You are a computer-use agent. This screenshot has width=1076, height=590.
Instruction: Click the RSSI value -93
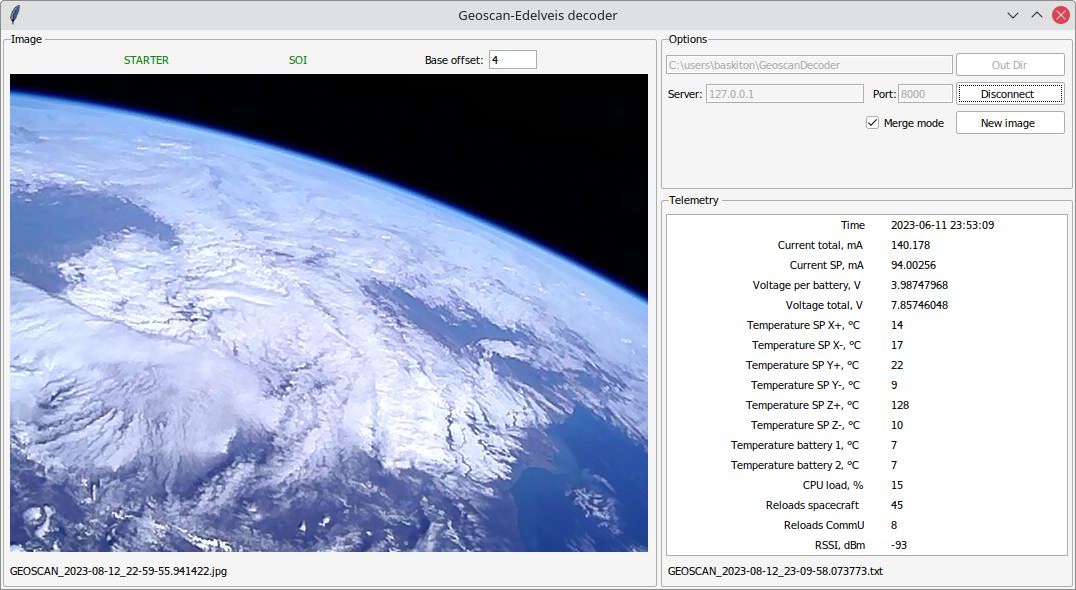[x=899, y=545]
